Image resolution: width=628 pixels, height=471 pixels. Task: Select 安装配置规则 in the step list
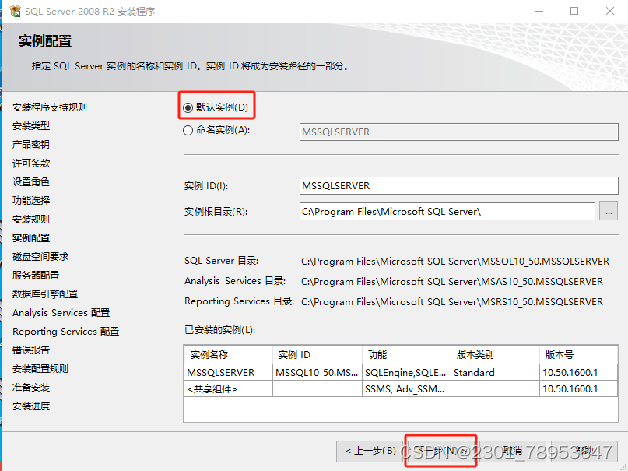[x=40, y=368]
